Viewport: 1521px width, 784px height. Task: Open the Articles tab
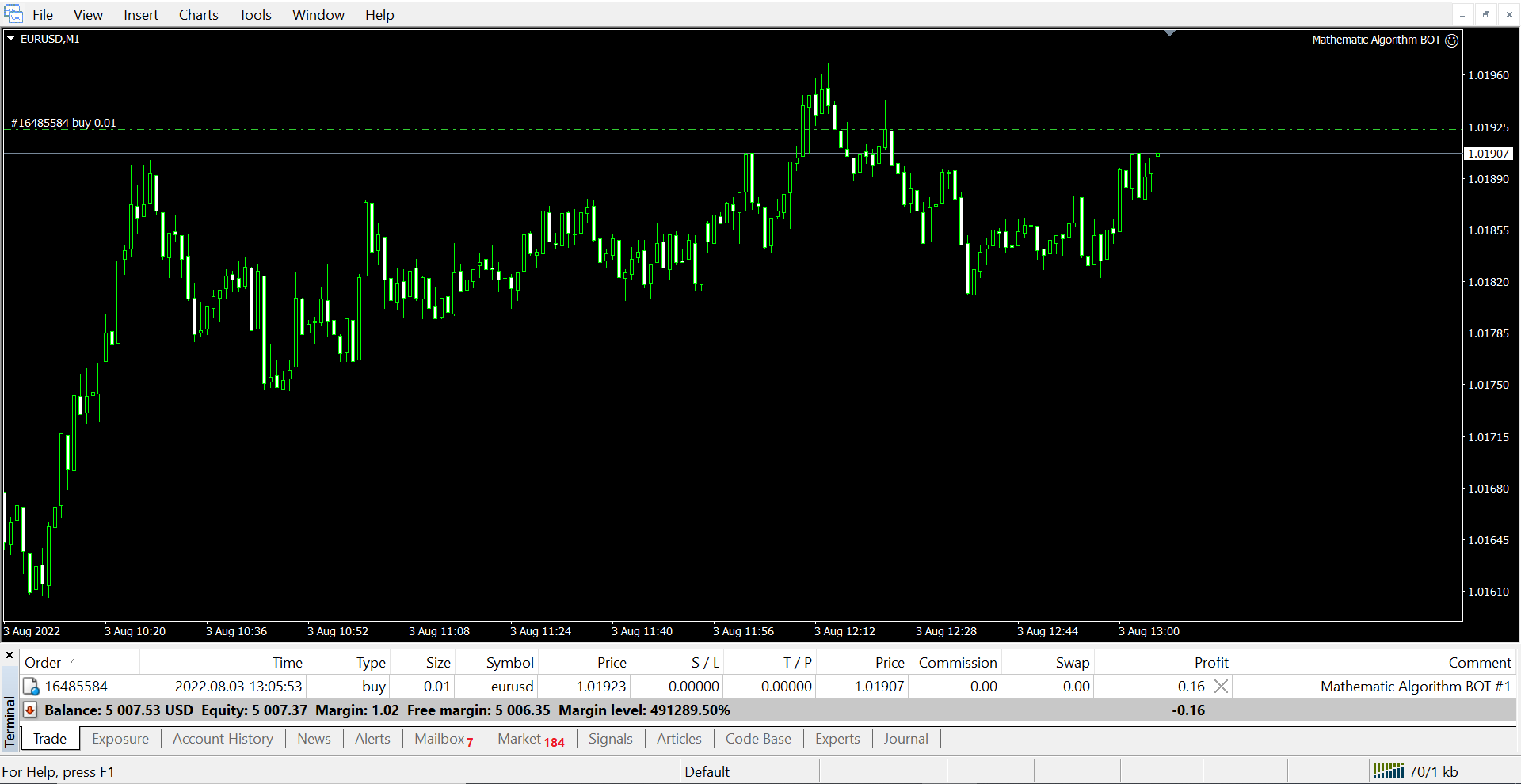coord(679,739)
